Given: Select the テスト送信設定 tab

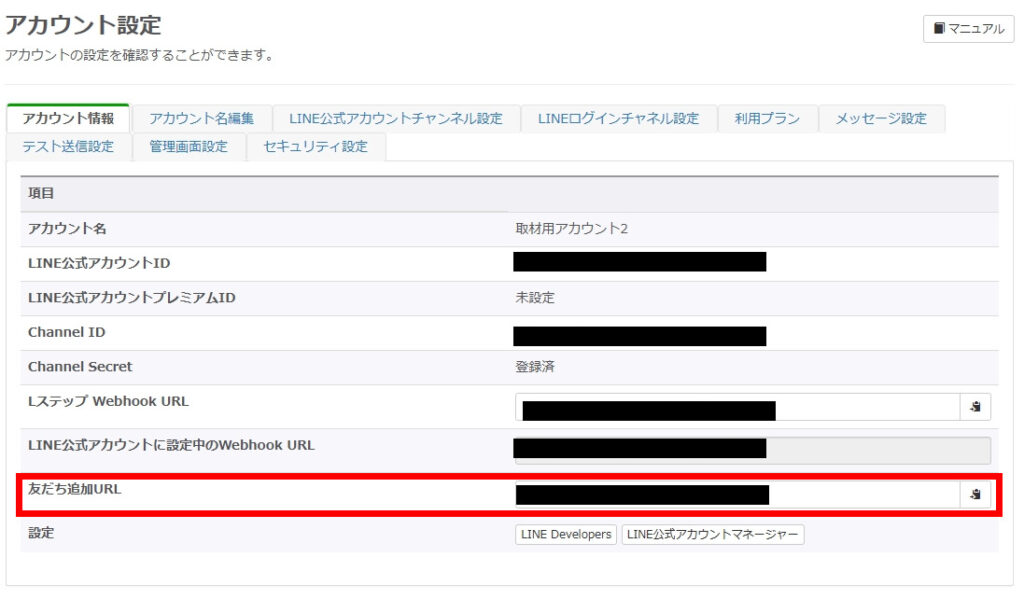Looking at the screenshot, I should click(68, 146).
